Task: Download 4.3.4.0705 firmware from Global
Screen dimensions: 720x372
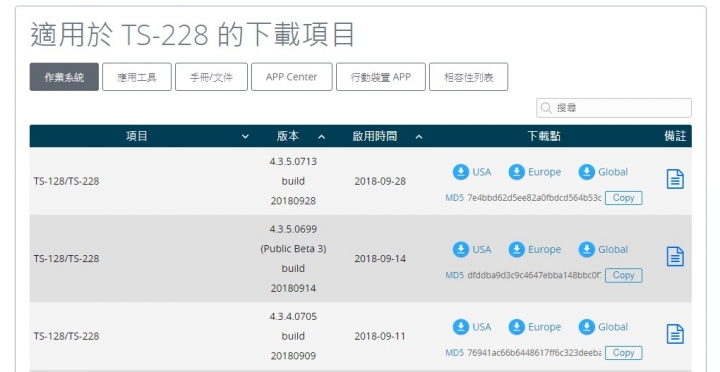Action: tap(602, 327)
